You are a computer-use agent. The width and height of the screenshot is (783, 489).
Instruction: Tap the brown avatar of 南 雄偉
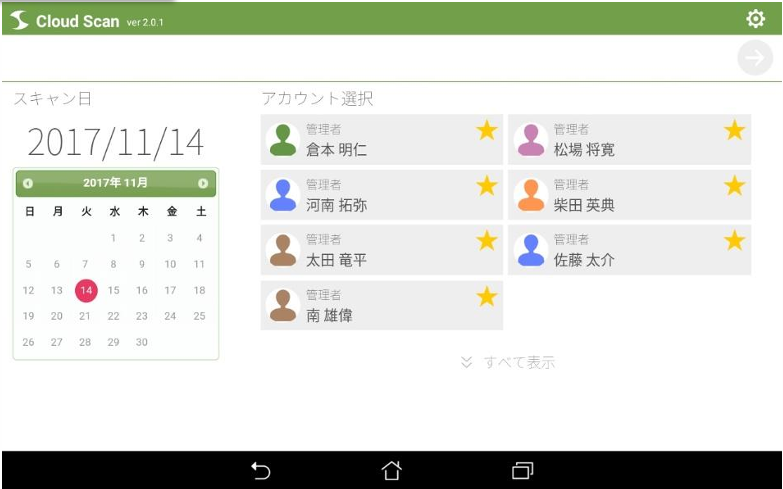coord(283,306)
